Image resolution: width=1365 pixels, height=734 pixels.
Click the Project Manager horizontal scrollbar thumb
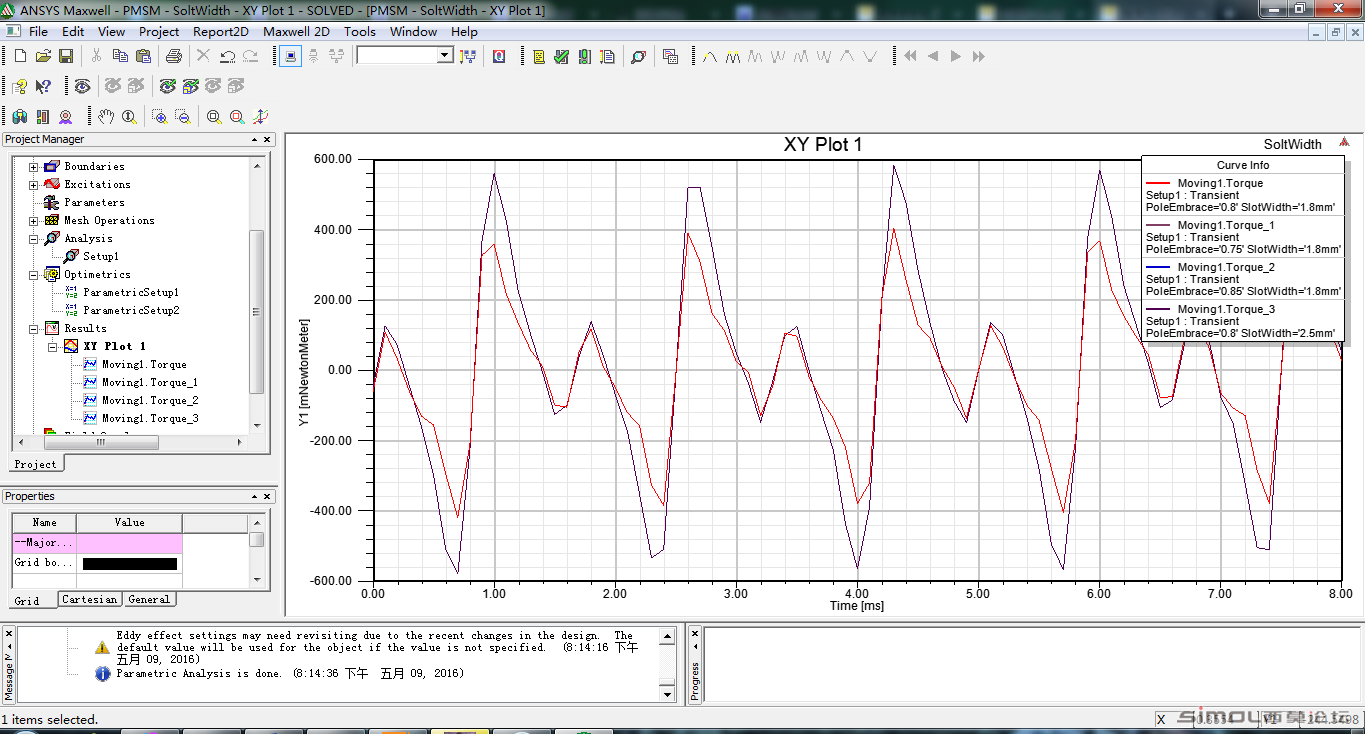point(100,441)
